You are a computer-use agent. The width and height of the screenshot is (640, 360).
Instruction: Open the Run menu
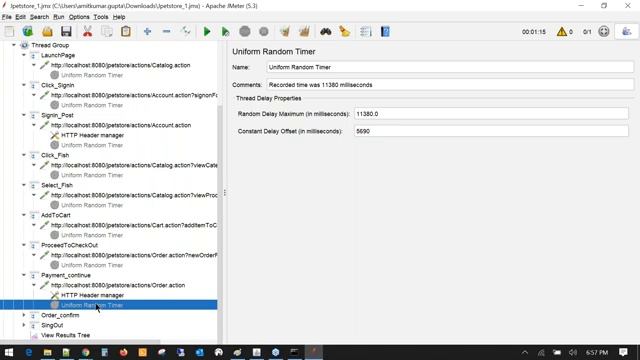59,17
